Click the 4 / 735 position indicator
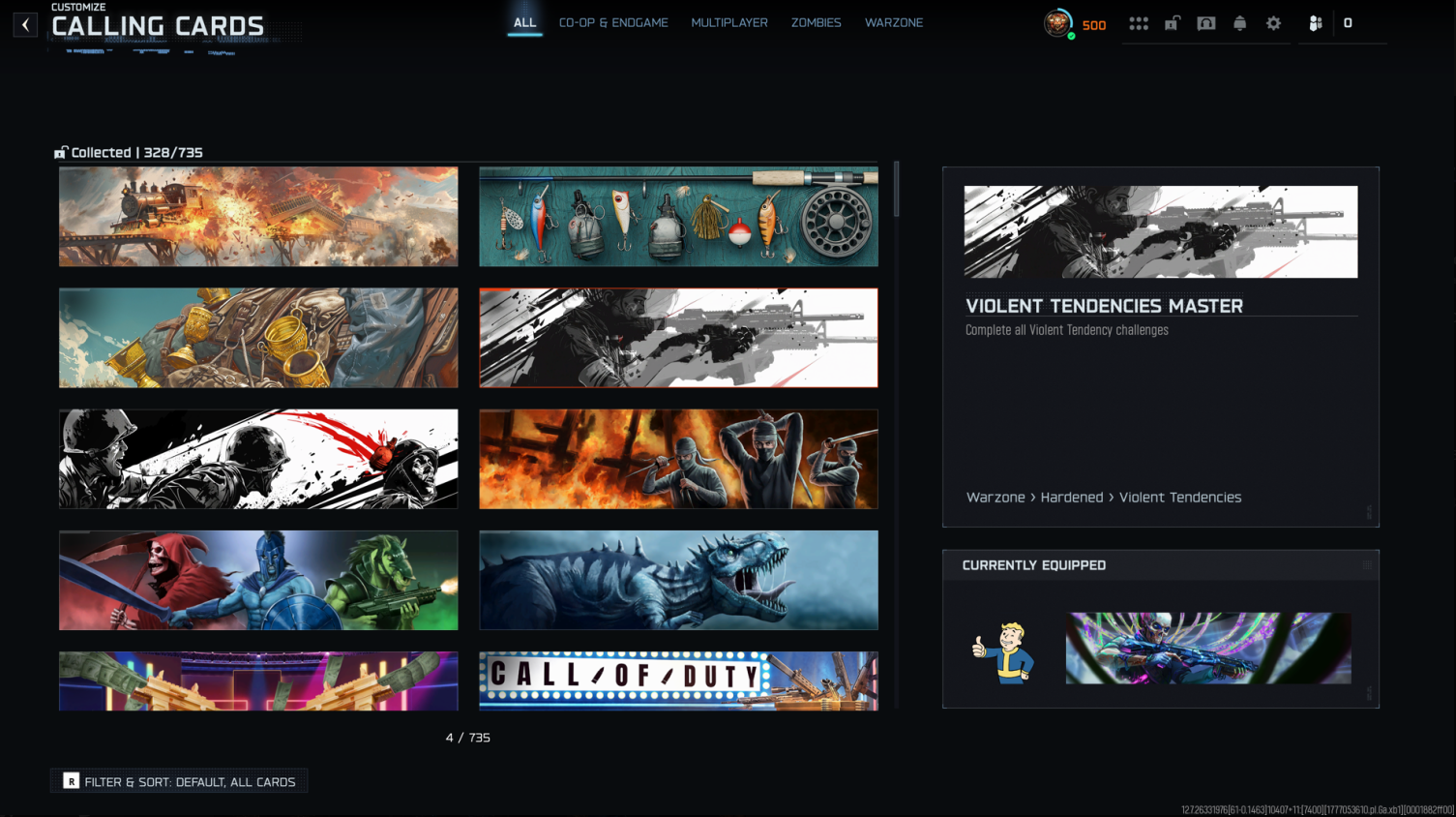Screen dimensions: 1456x817 click(468, 738)
